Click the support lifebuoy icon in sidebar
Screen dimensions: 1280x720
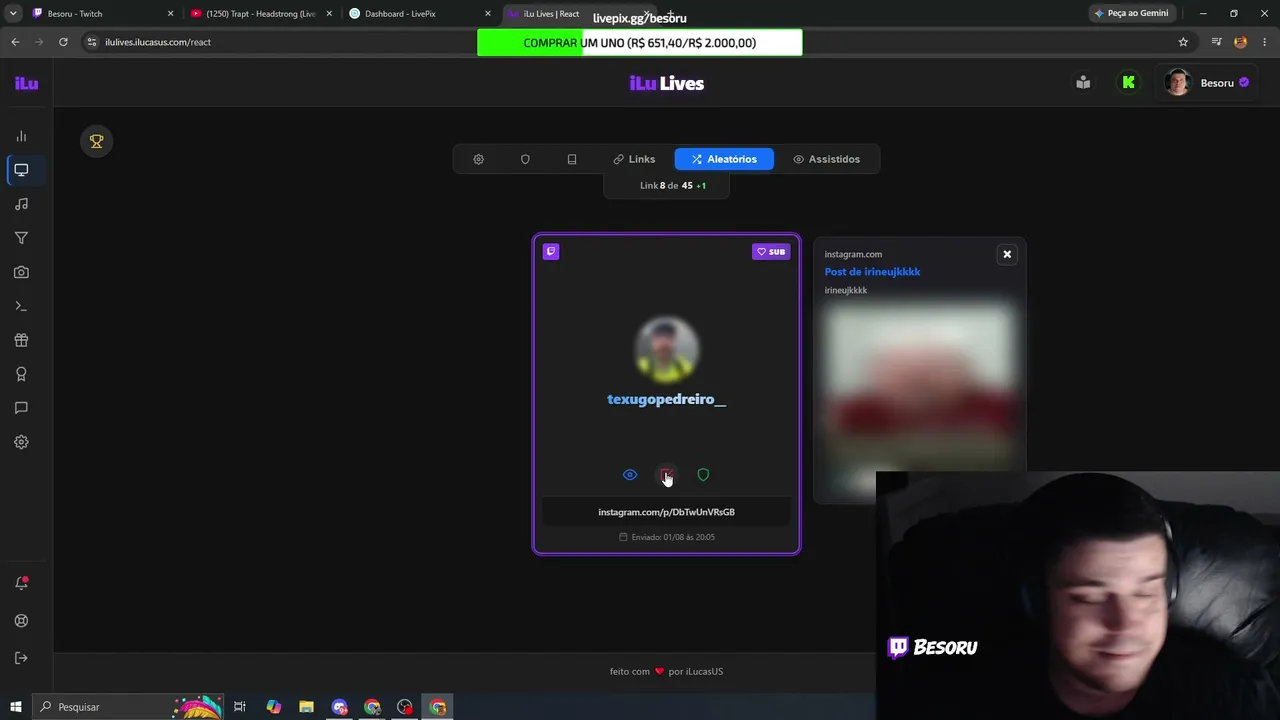21,621
